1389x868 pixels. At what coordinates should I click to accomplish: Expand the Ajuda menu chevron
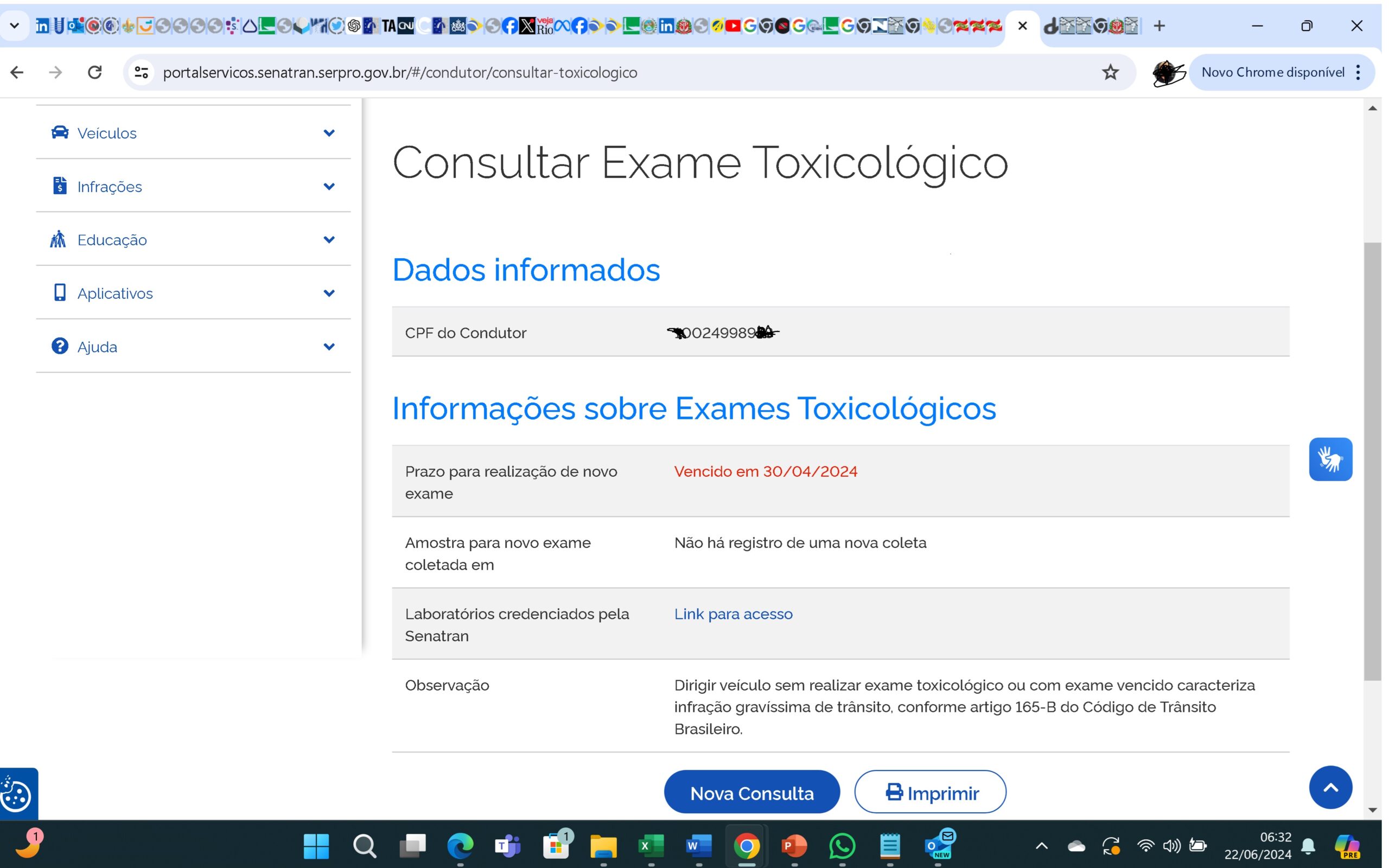click(x=329, y=347)
